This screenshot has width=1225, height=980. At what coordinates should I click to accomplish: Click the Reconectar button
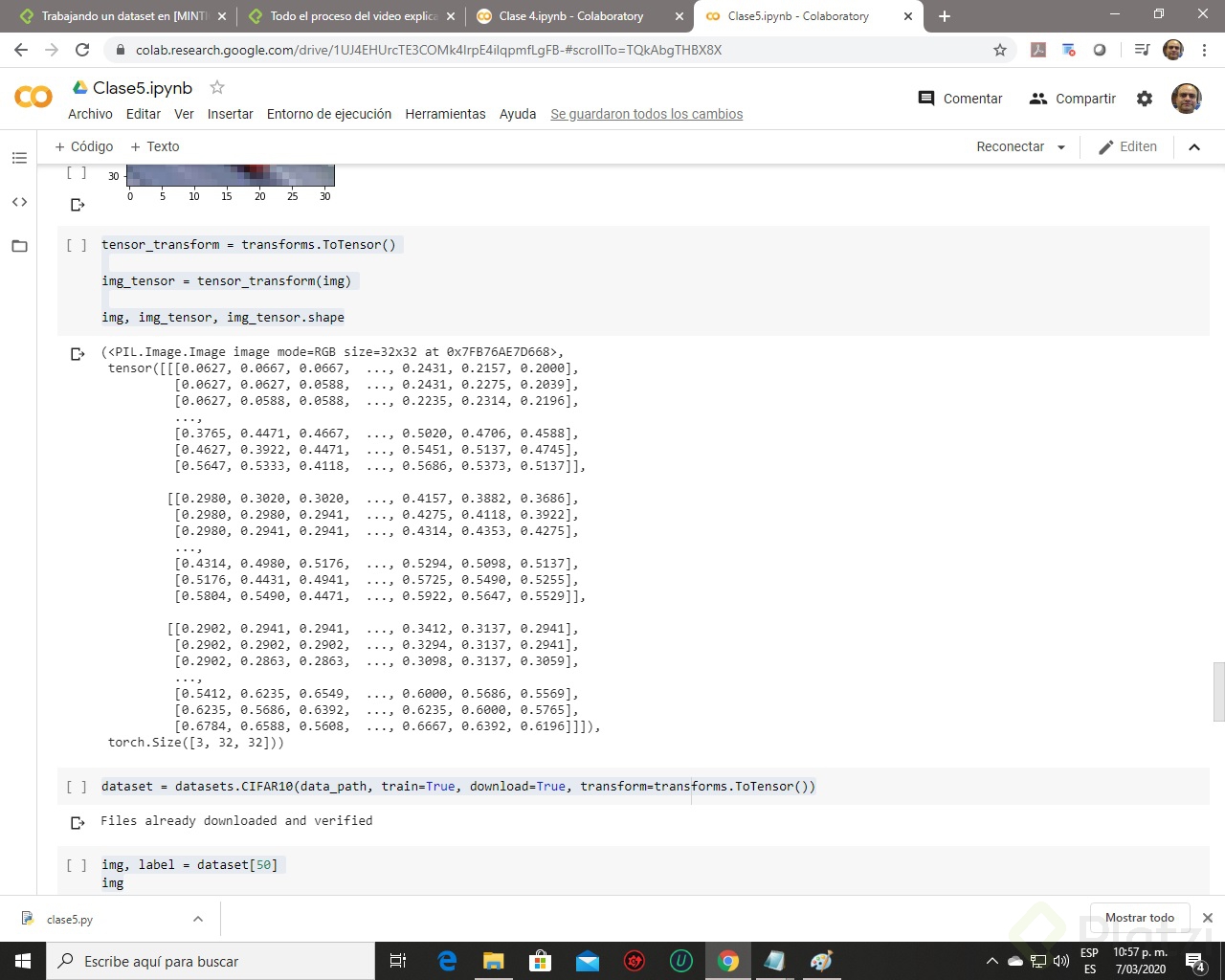click(1010, 146)
